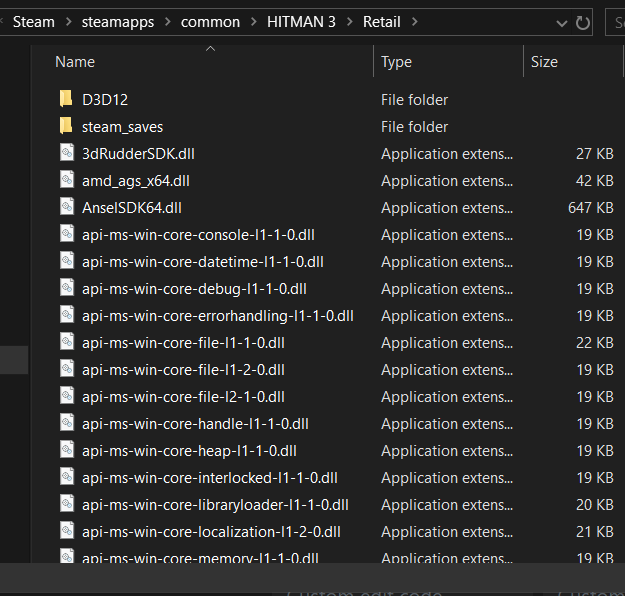Click the api-ms-win-core-libraryloader-l1-1-0.dll file icon
Viewport: 625px width, 596px height.
point(67,504)
